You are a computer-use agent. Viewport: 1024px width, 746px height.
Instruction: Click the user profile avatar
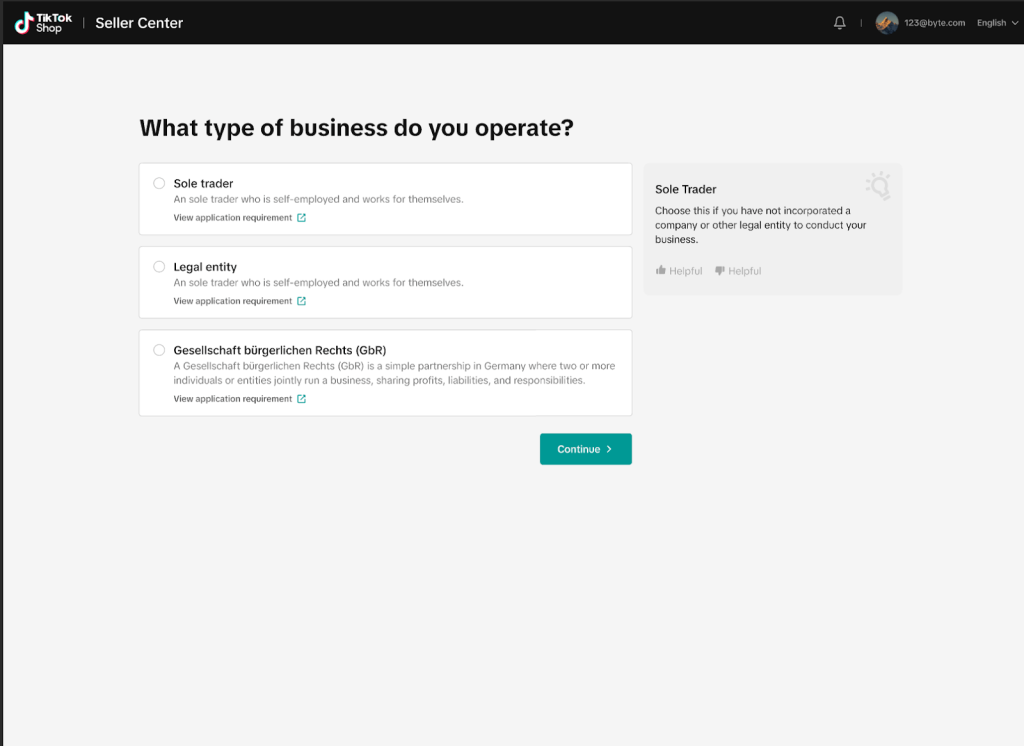pos(886,23)
